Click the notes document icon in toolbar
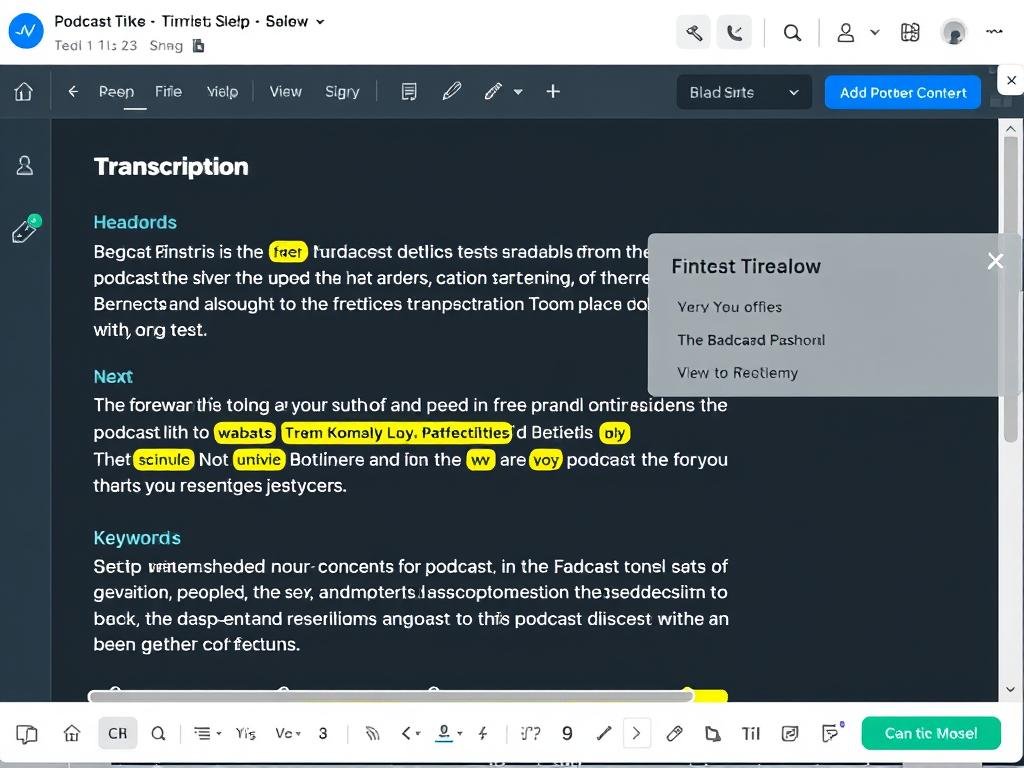 [409, 91]
